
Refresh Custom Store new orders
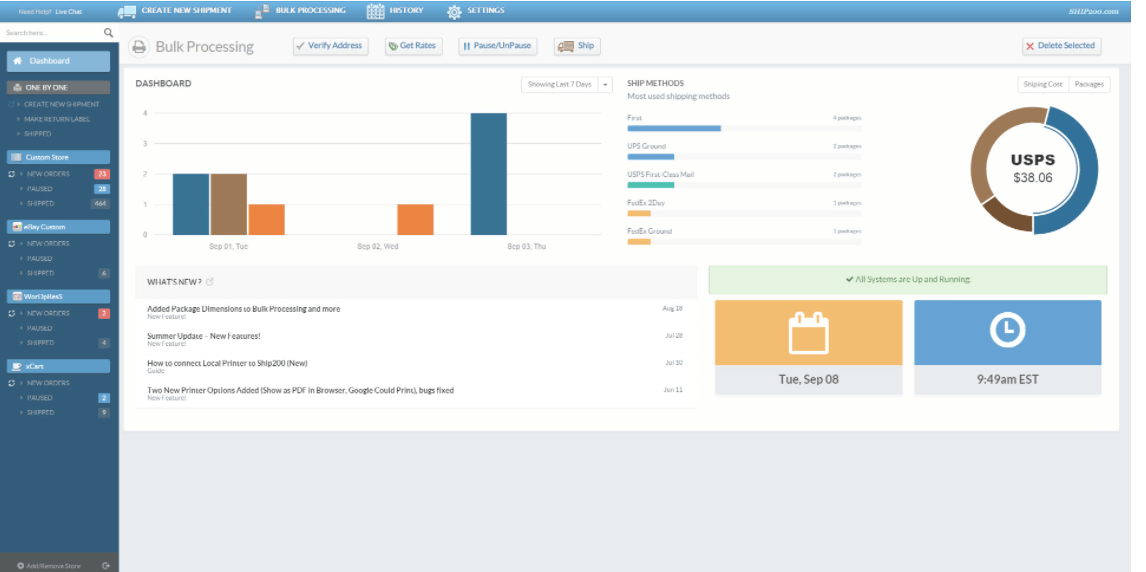pyautogui.click(x=11, y=174)
